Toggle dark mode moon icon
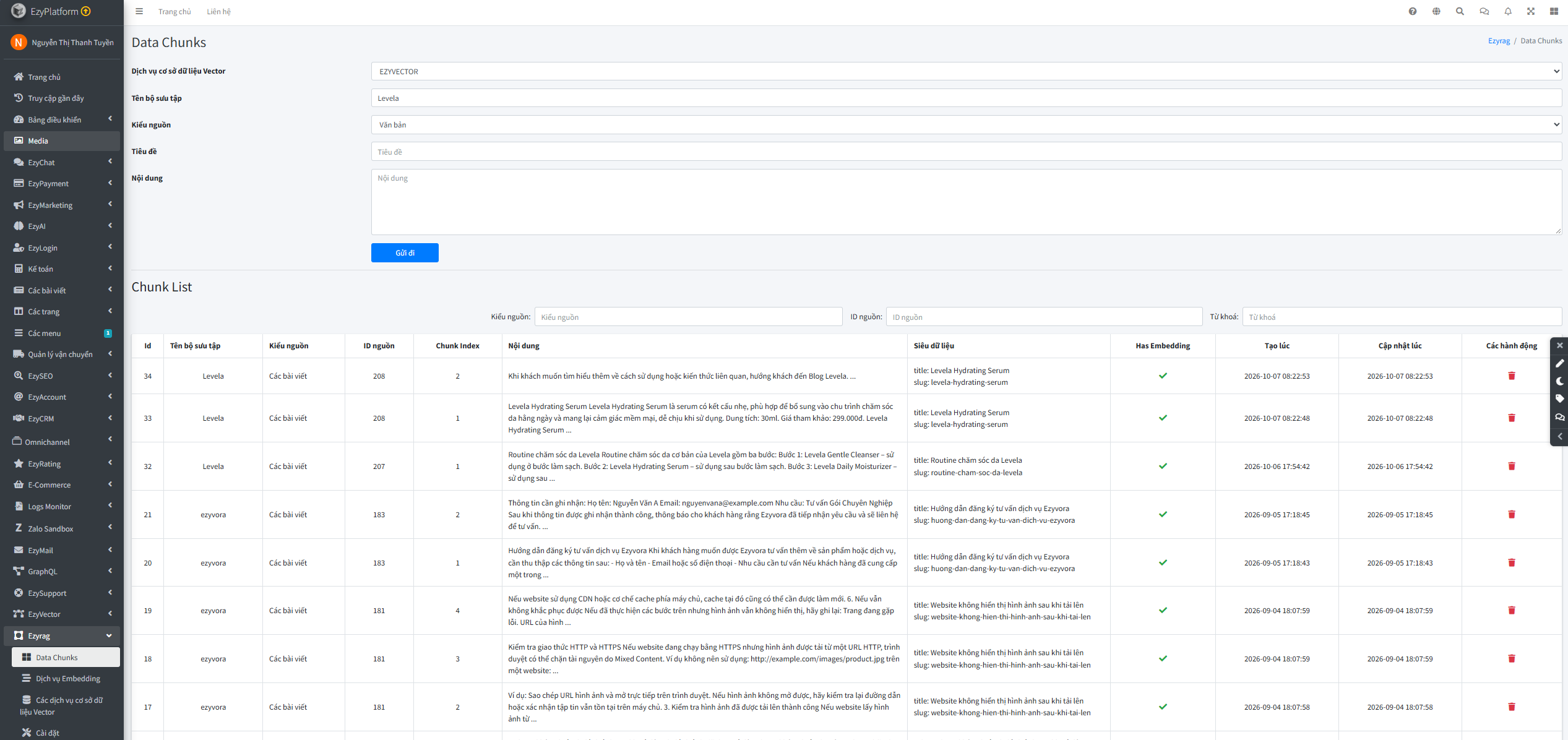This screenshot has width=1568, height=740. (1559, 381)
